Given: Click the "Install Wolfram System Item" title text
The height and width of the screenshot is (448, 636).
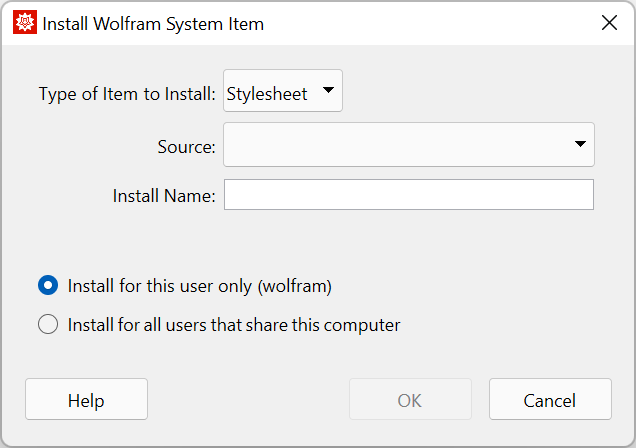Looking at the screenshot, I should pos(153,23).
